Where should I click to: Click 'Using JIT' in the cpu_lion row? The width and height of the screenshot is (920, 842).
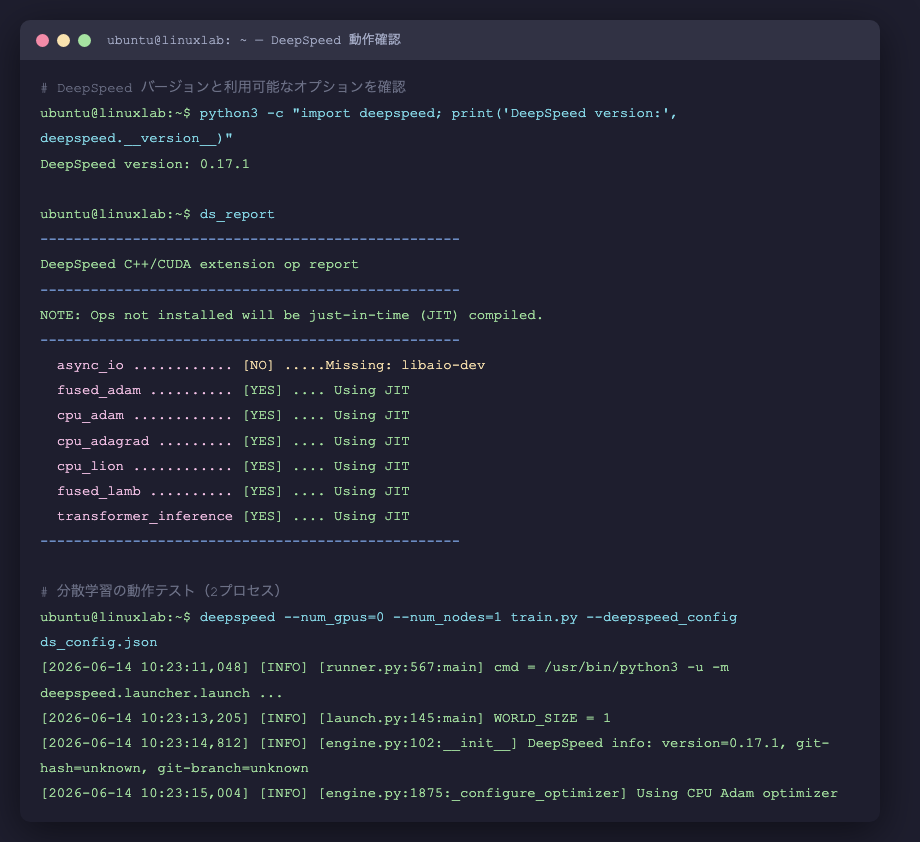pyautogui.click(x=371, y=466)
